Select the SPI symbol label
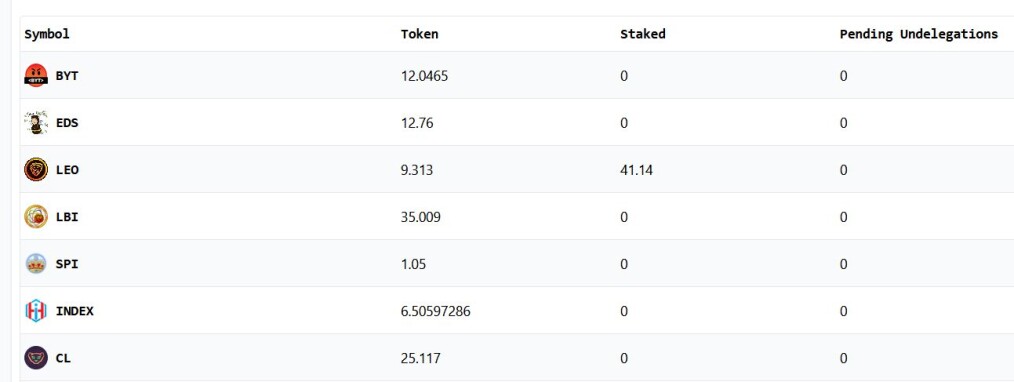This screenshot has height=382, width=1014. coord(67,264)
